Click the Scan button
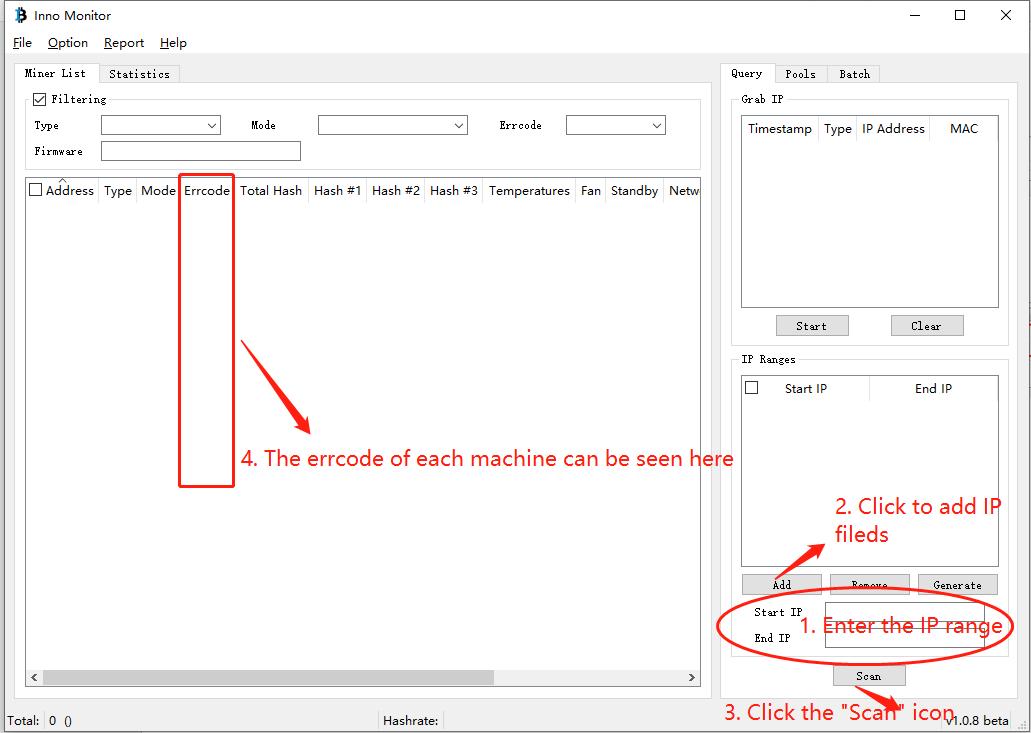The width and height of the screenshot is (1031, 733). [x=868, y=676]
